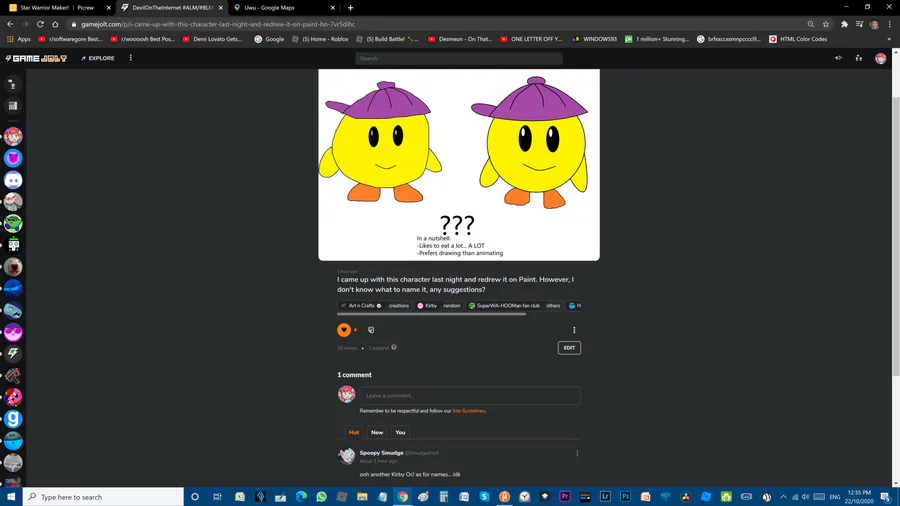This screenshot has height=506, width=900.
Task: Open the Windows Start menu
Action: click(11, 497)
